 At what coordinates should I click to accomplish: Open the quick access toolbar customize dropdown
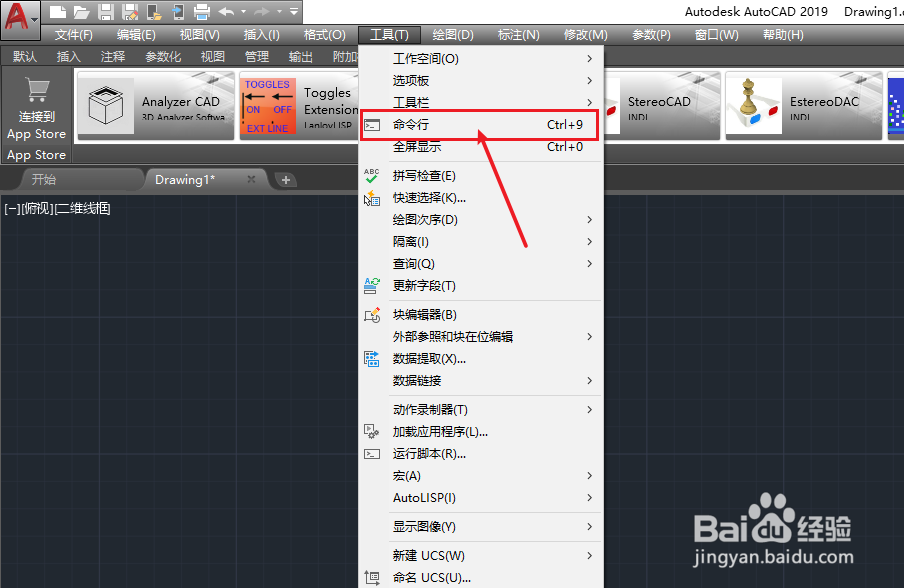[x=294, y=12]
